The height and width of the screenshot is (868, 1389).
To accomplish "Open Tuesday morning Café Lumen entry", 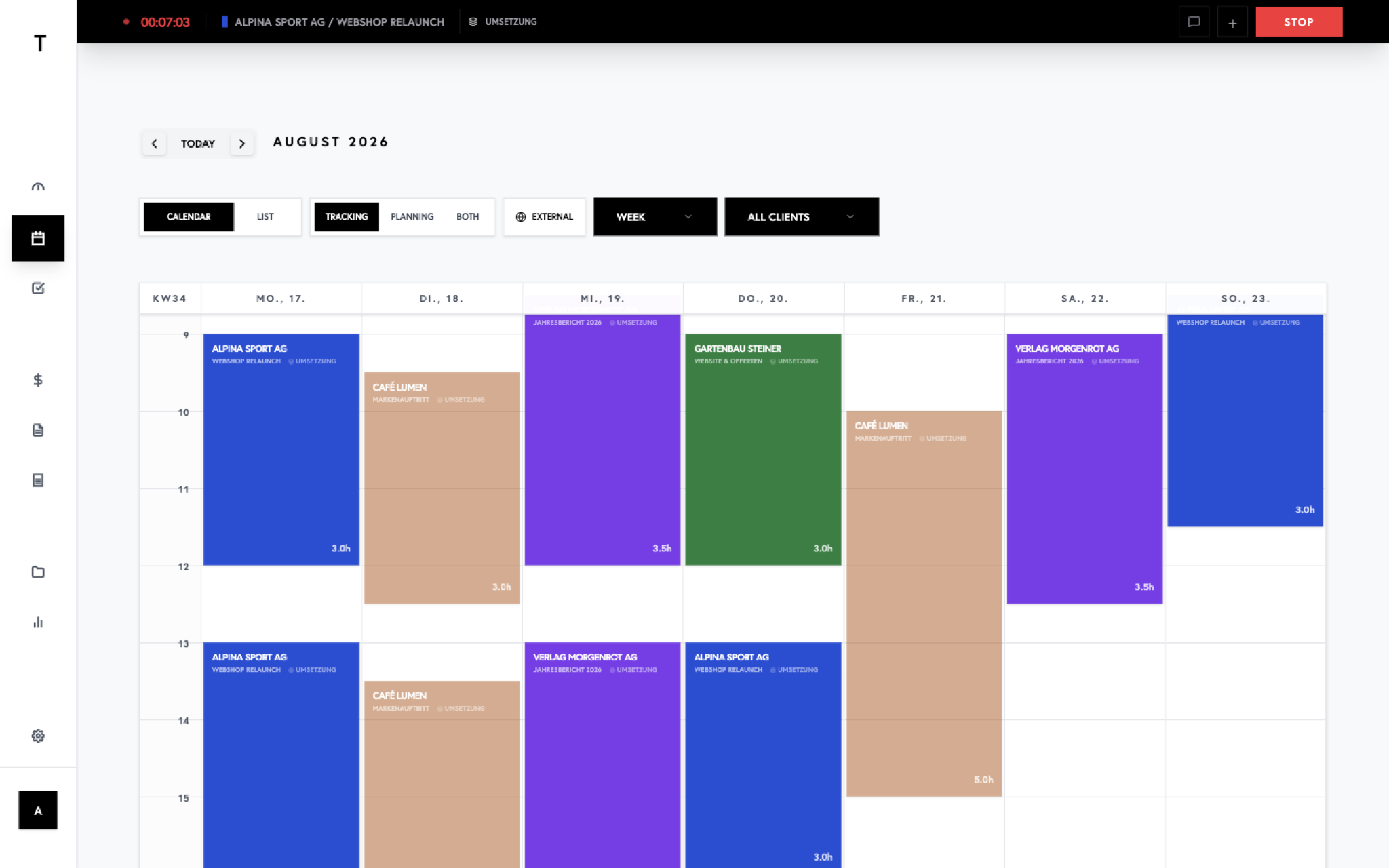I will pos(442,488).
